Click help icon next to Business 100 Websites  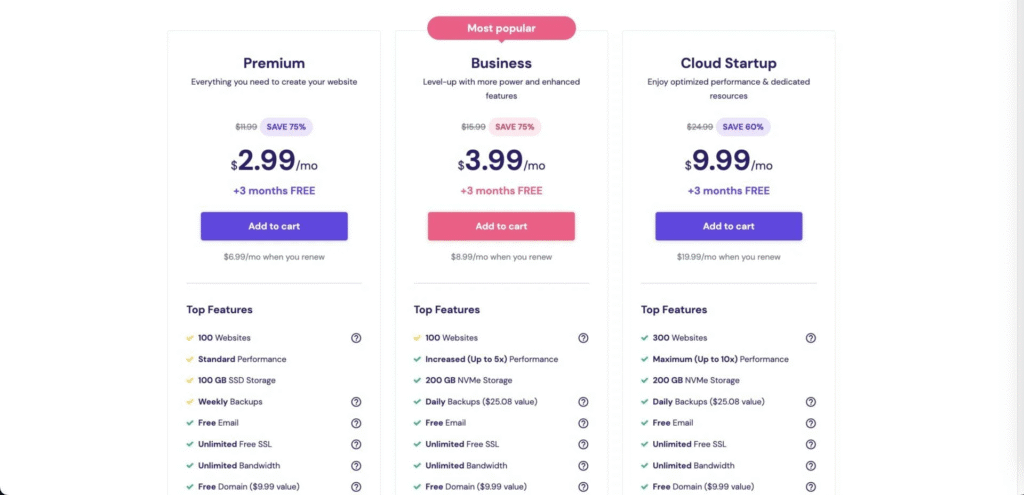(583, 338)
